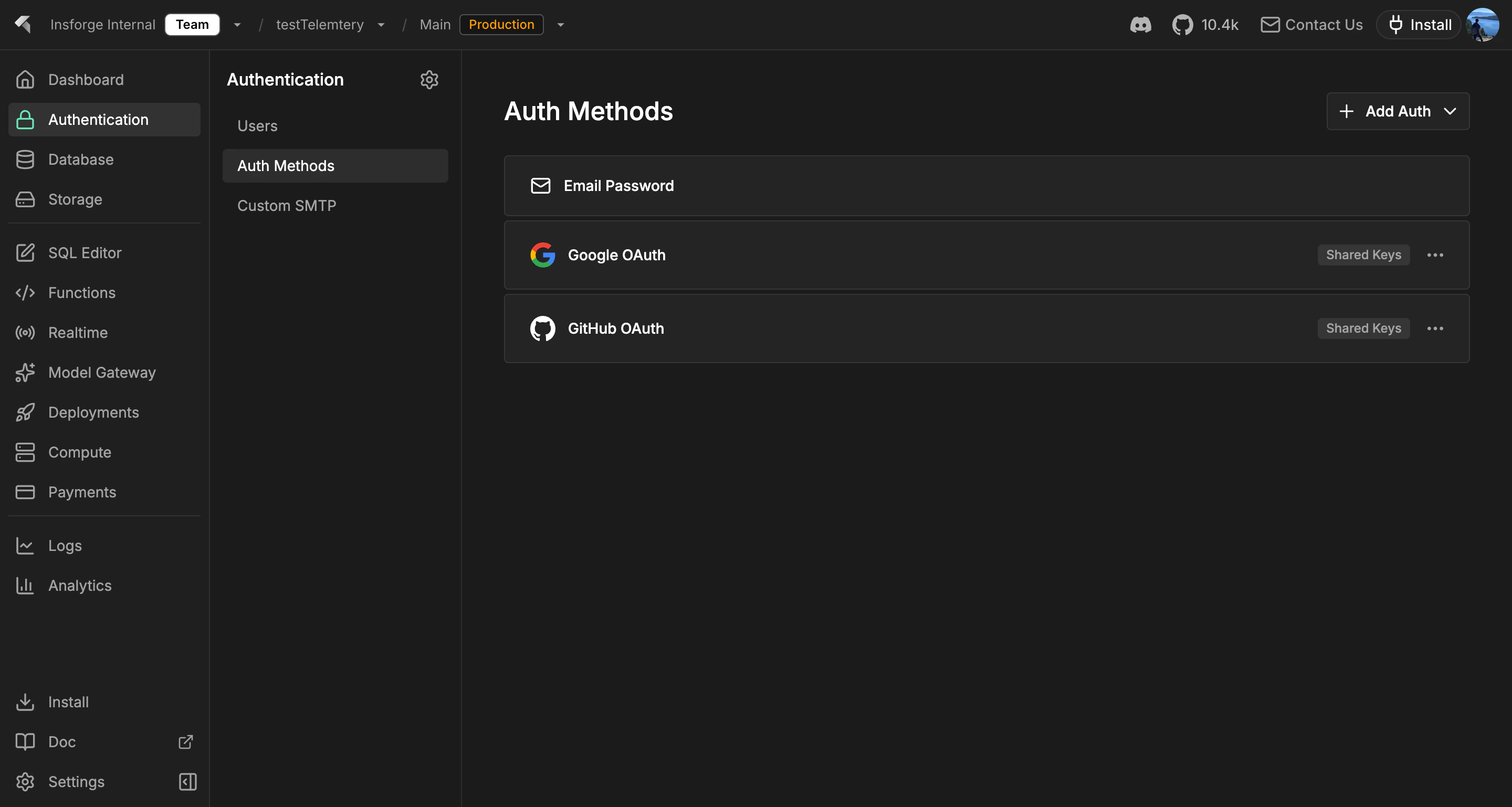Click the Insforge Internal organization name

(x=103, y=25)
